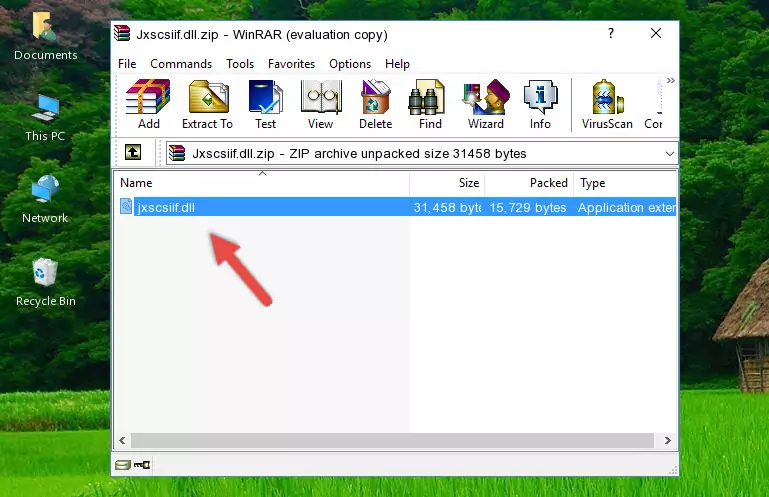Click the horizontal scrollbar left arrow
769x497 pixels.
[123, 440]
